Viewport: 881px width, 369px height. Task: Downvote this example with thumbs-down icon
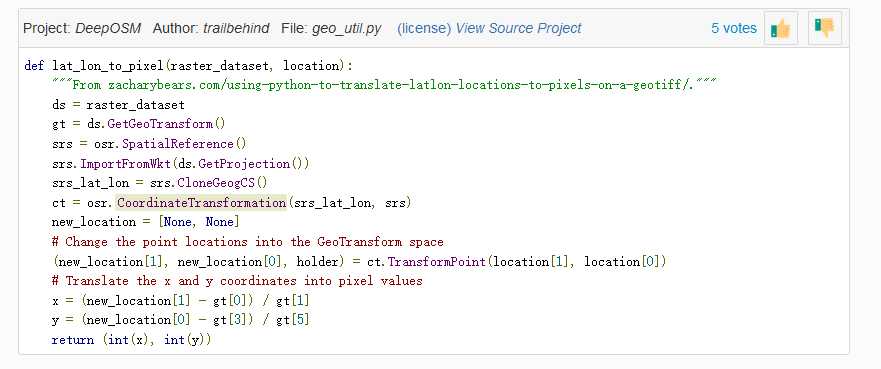(825, 28)
